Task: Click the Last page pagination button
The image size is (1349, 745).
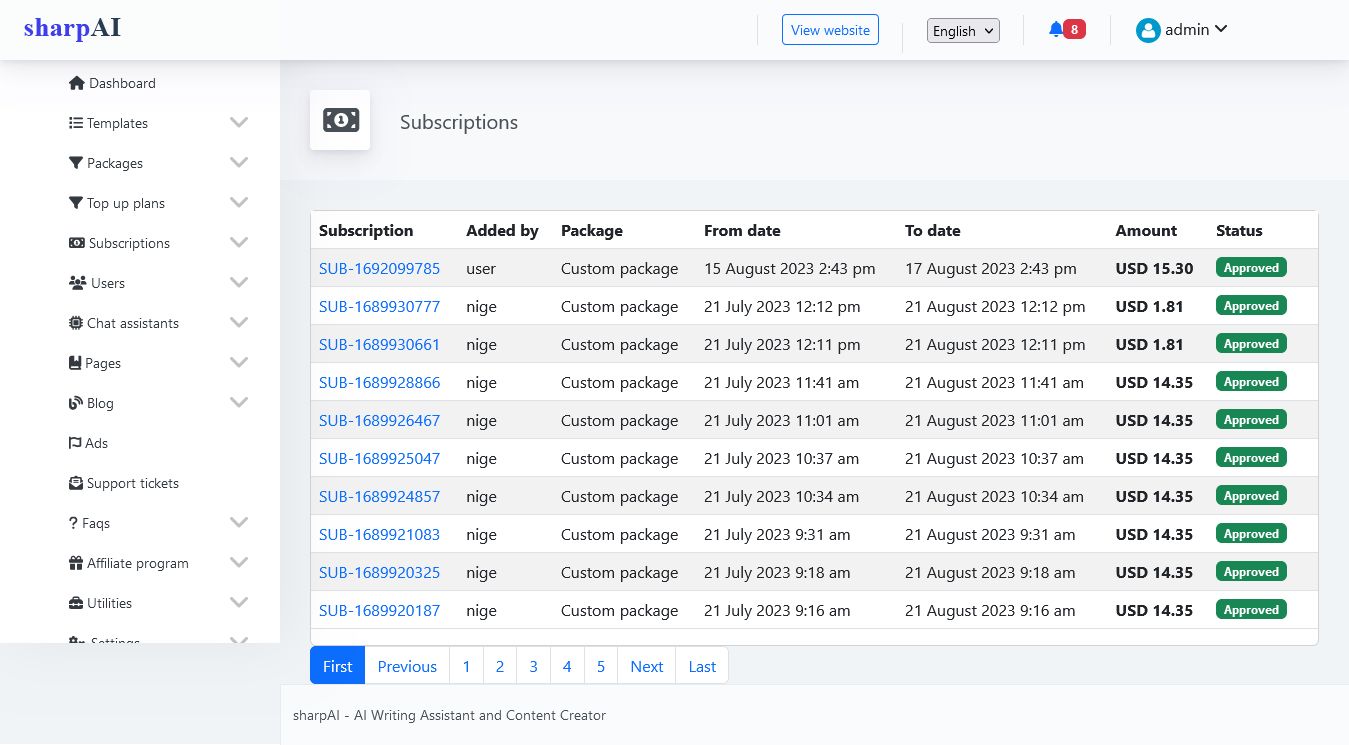Action: pos(702,666)
